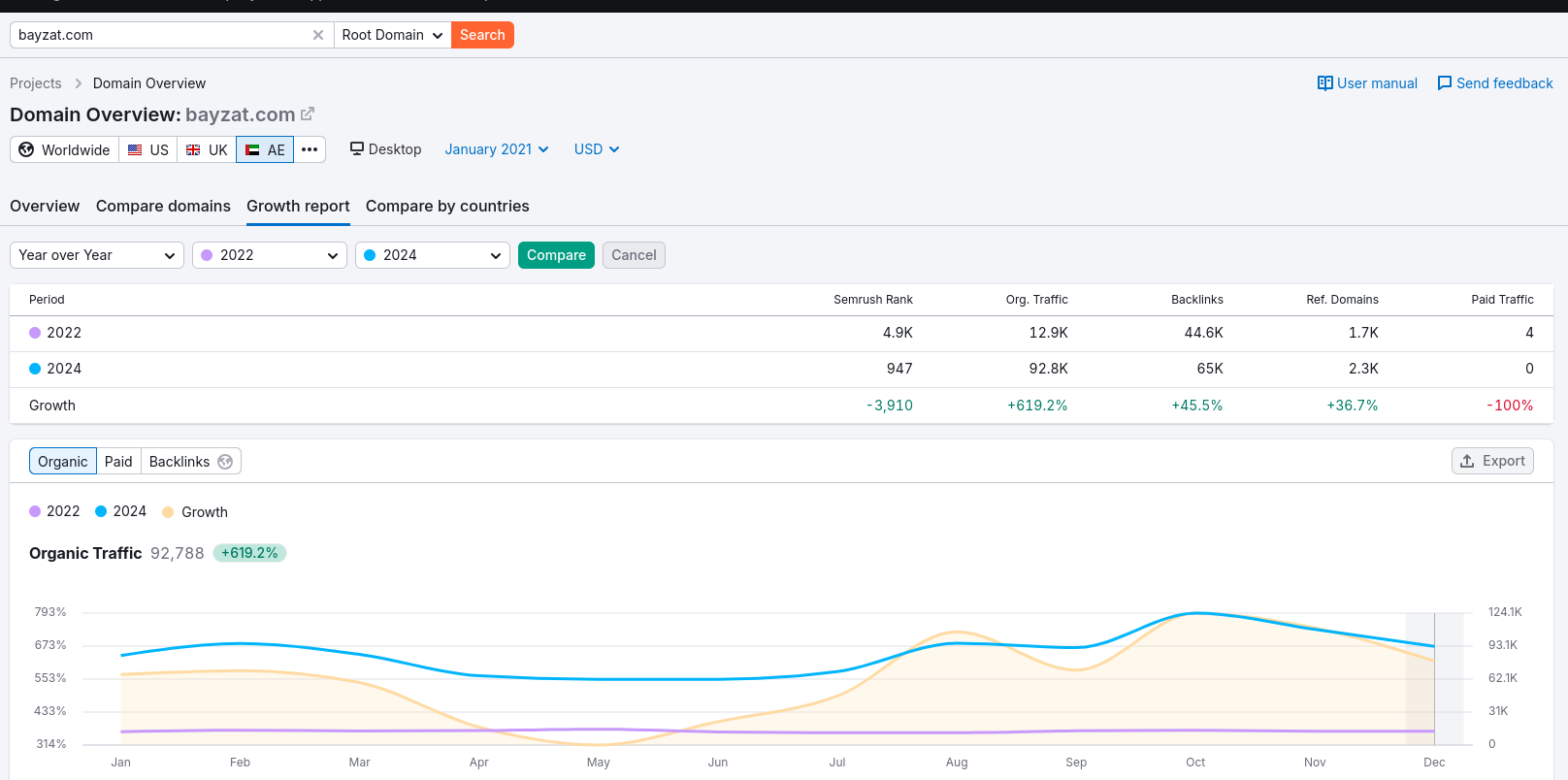Open the User manual link
This screenshot has height=780, width=1568.
click(1367, 83)
